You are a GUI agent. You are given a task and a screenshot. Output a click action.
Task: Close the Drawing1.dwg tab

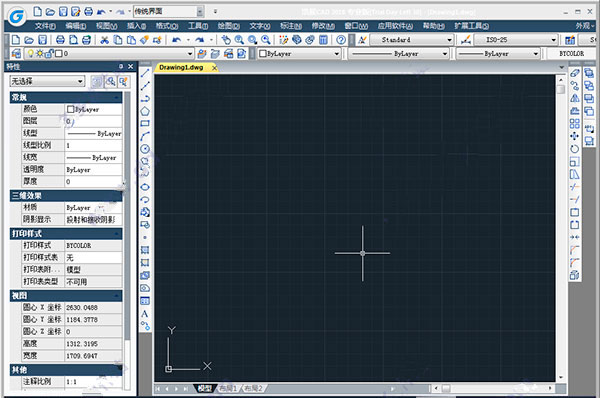[x=214, y=68]
